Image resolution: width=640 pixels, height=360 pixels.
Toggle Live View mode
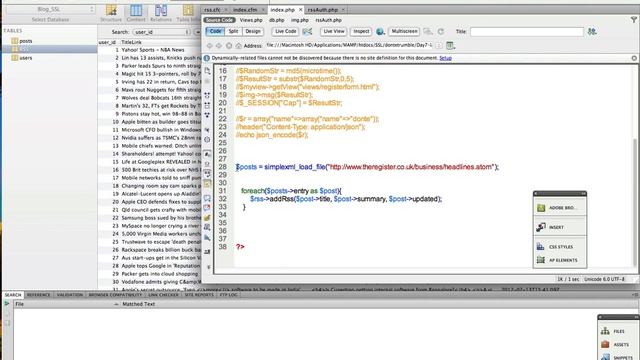pyautogui.click(x=333, y=31)
